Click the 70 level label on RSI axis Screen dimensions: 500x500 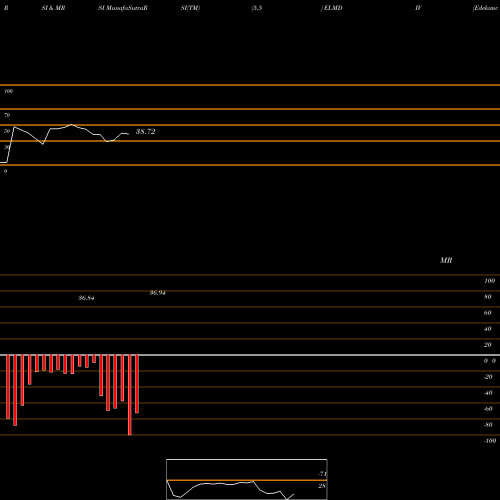(7, 115)
